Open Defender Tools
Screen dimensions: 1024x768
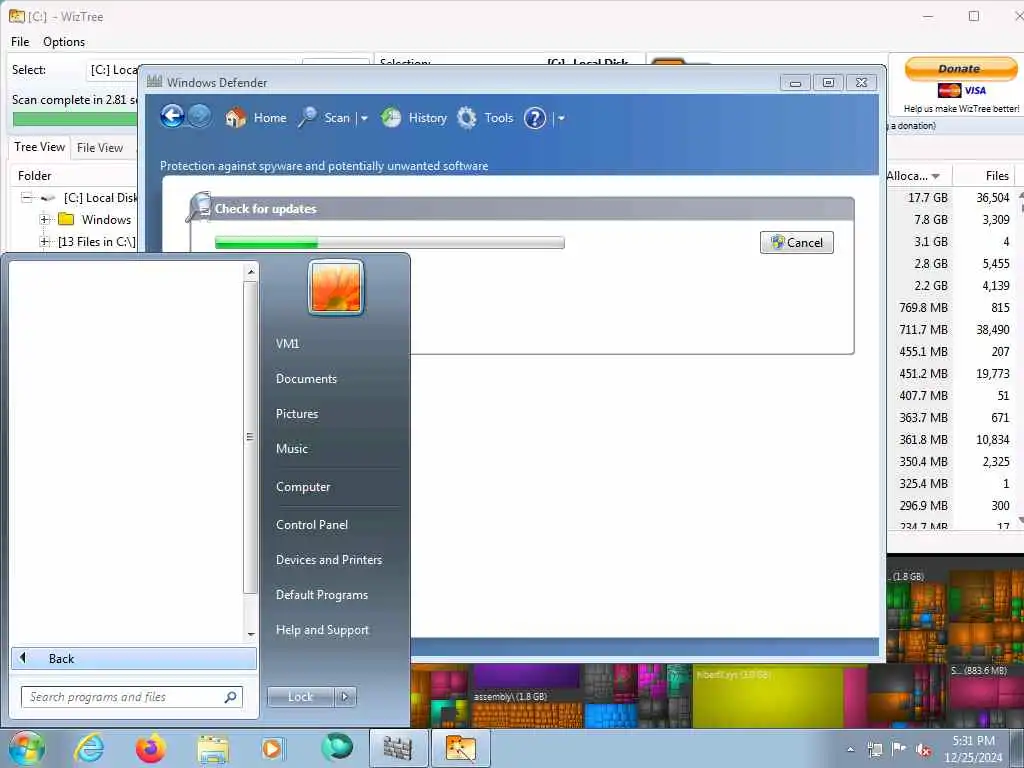[485, 118]
